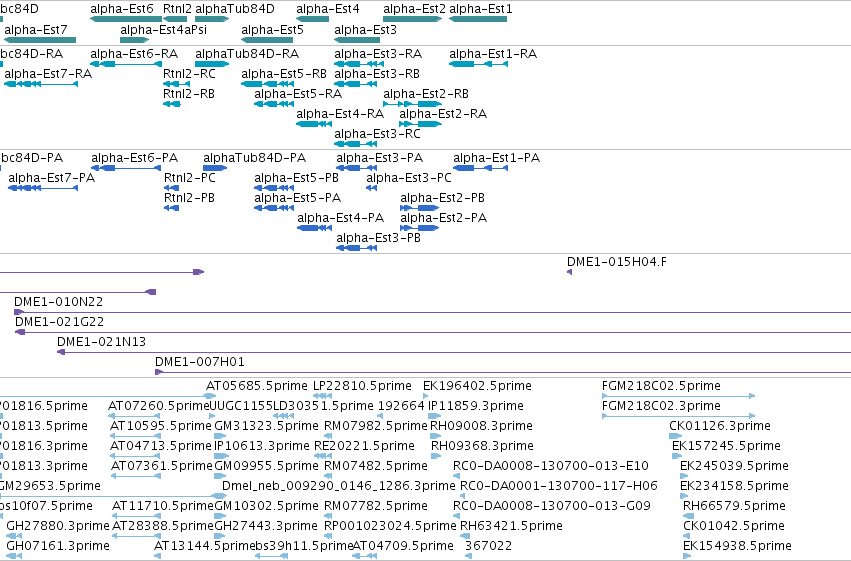Viewport: 851px width, 561px height.
Task: Select the alpha-Est3-PB protein label
Action: (x=378, y=238)
